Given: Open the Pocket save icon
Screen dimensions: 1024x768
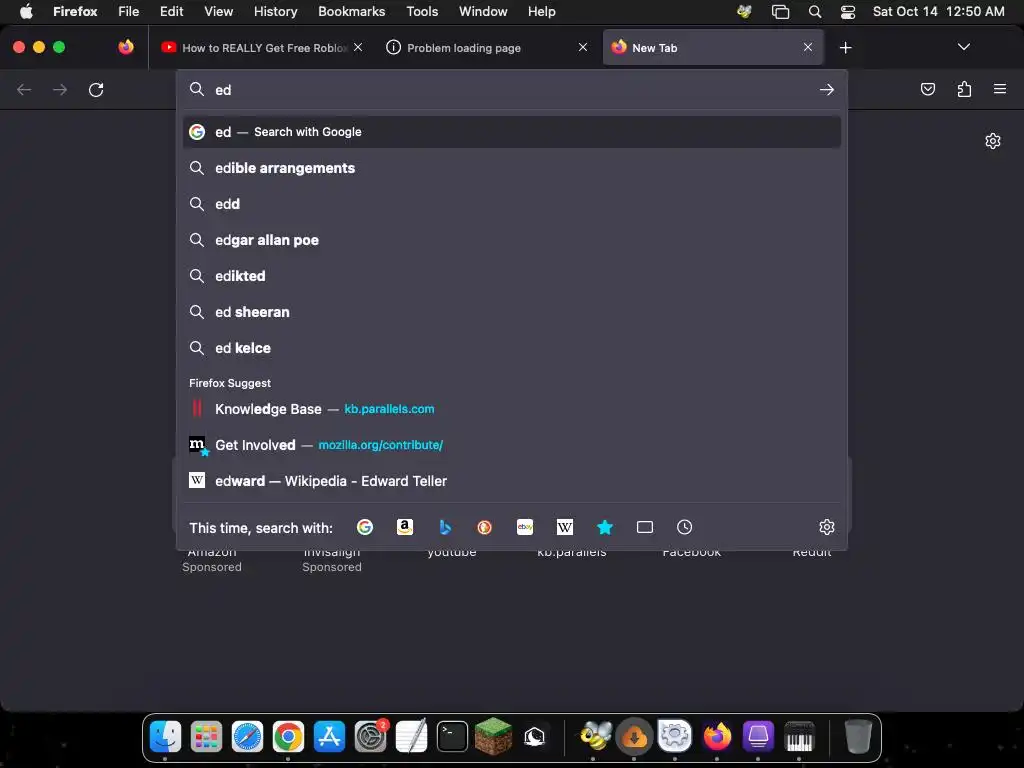Looking at the screenshot, I should [927, 89].
